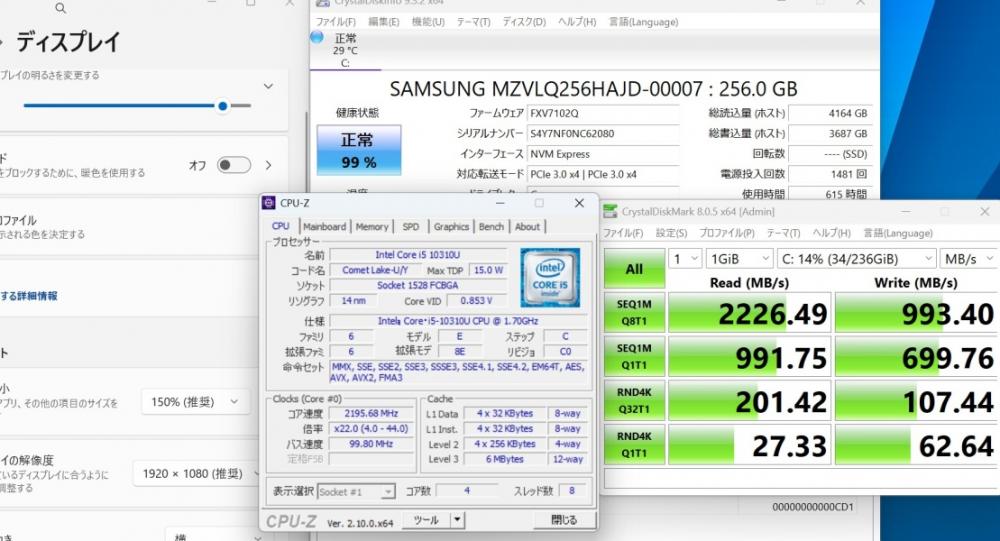The height and width of the screenshot is (541, 1000).
Task: Run the RND4K Q1T1 test button
Action: [x=634, y=445]
